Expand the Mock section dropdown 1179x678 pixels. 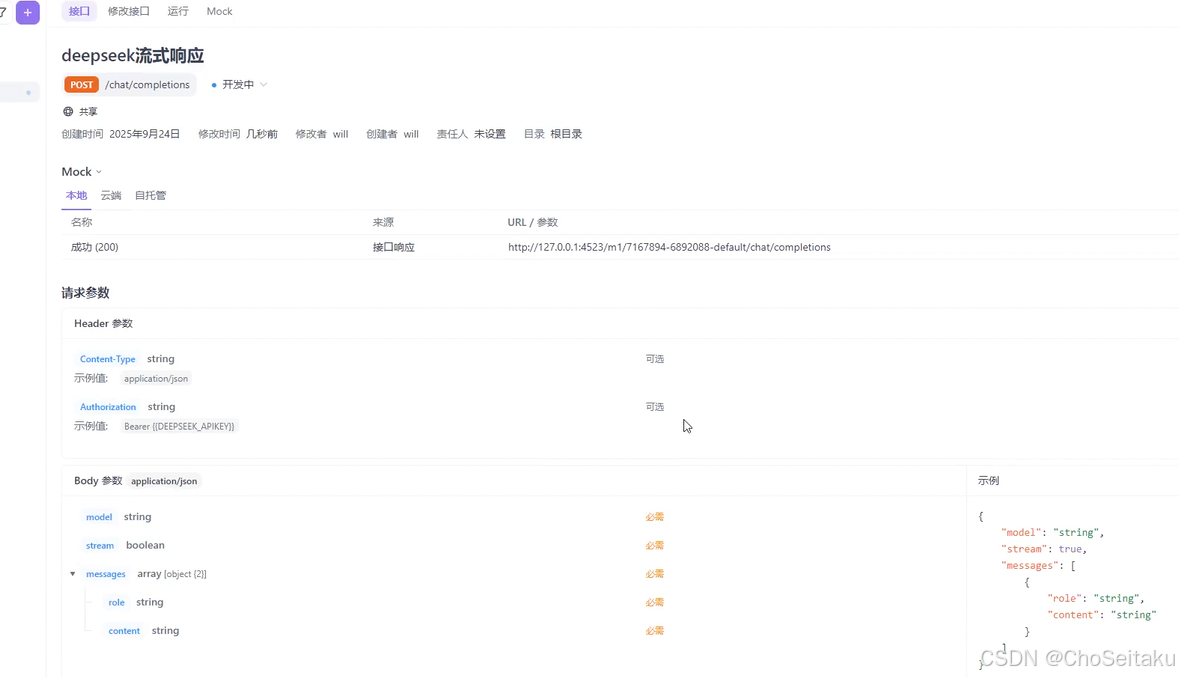tap(99, 172)
